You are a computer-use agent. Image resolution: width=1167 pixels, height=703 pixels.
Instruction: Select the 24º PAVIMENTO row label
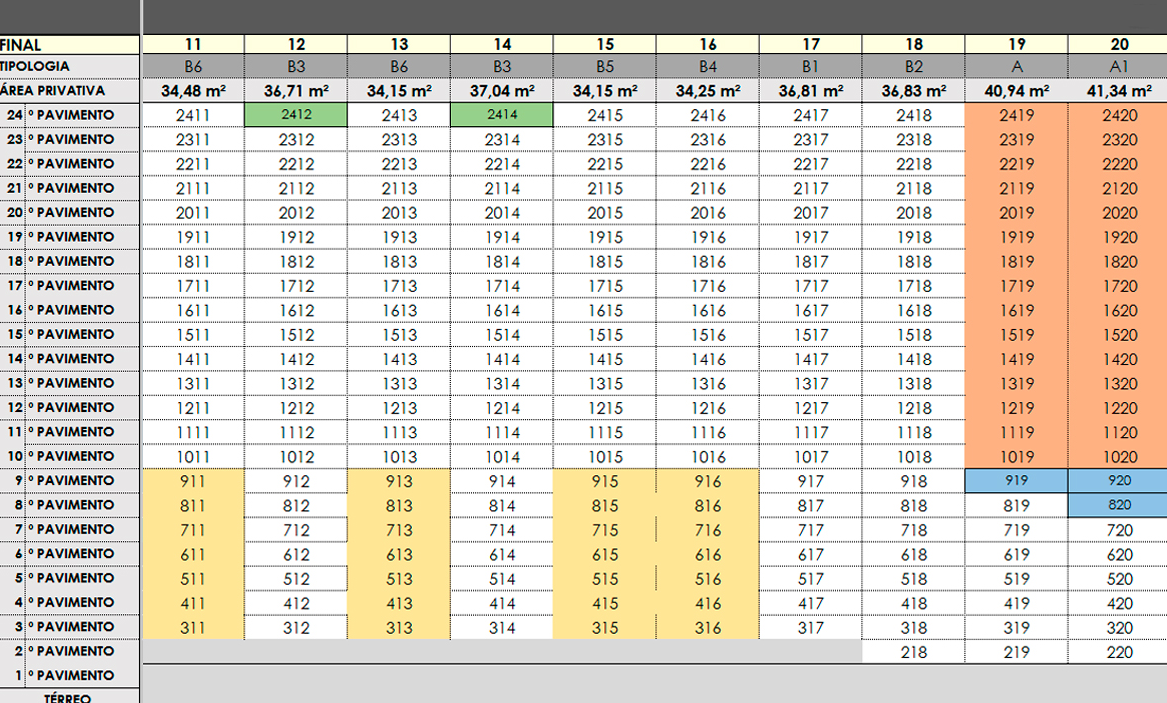coord(70,115)
